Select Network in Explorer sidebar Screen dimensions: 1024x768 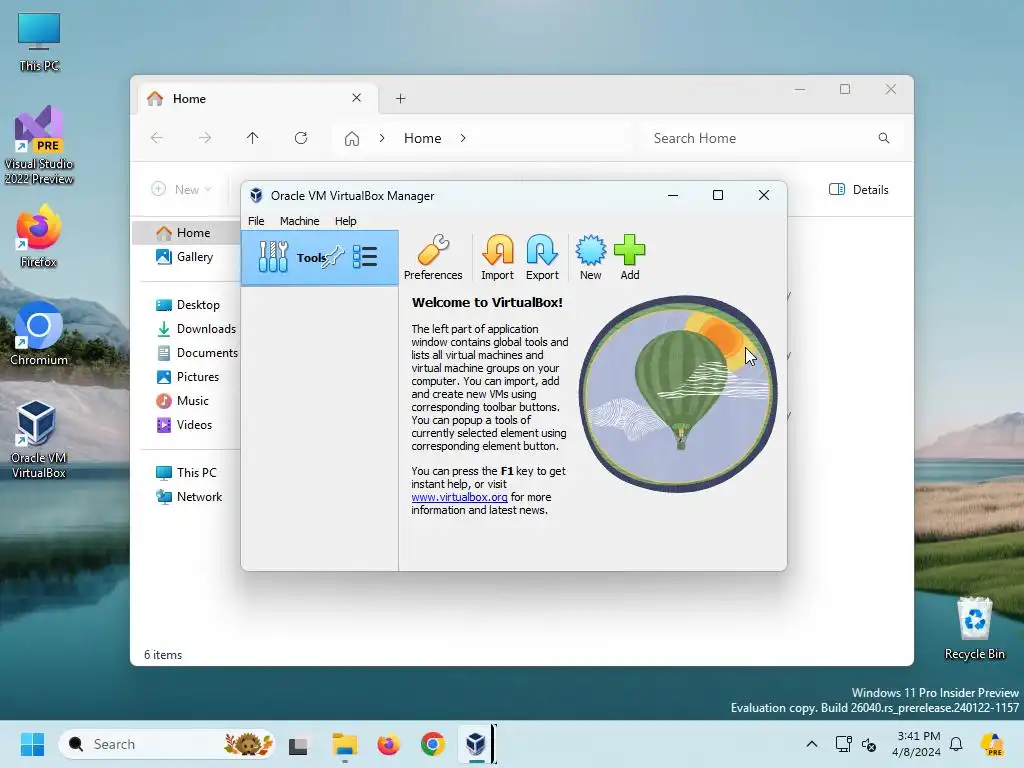[188, 496]
